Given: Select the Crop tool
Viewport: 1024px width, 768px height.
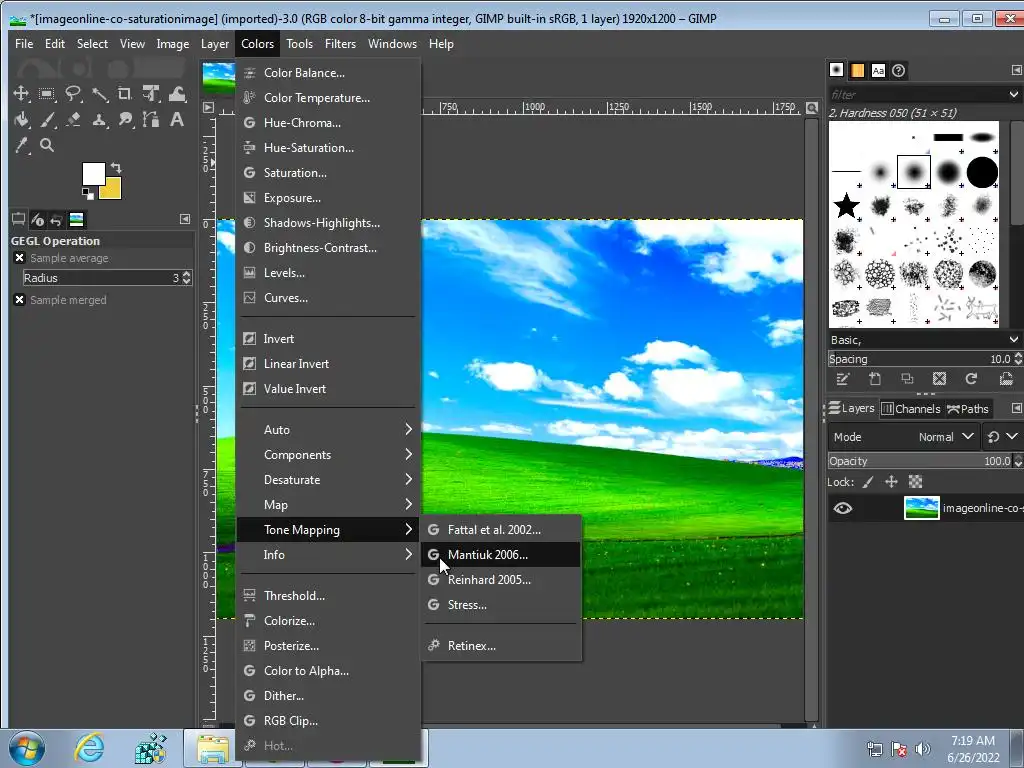Looking at the screenshot, I should point(125,93).
